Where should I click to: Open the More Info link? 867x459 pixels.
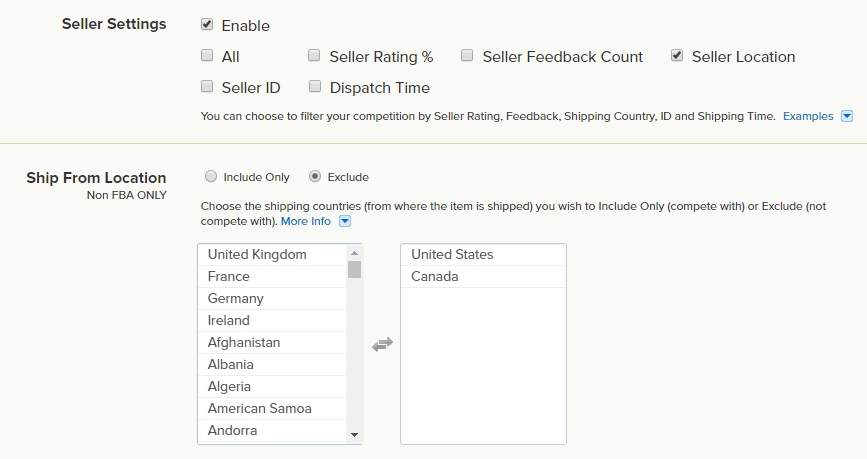pyautogui.click(x=305, y=221)
